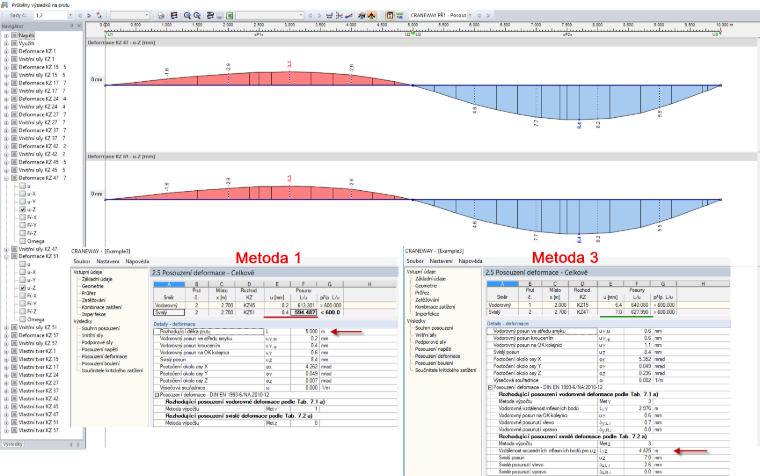The width and height of the screenshot is (760, 476).
Task: Click the filled-diagram display icon
Action: coord(362,16)
